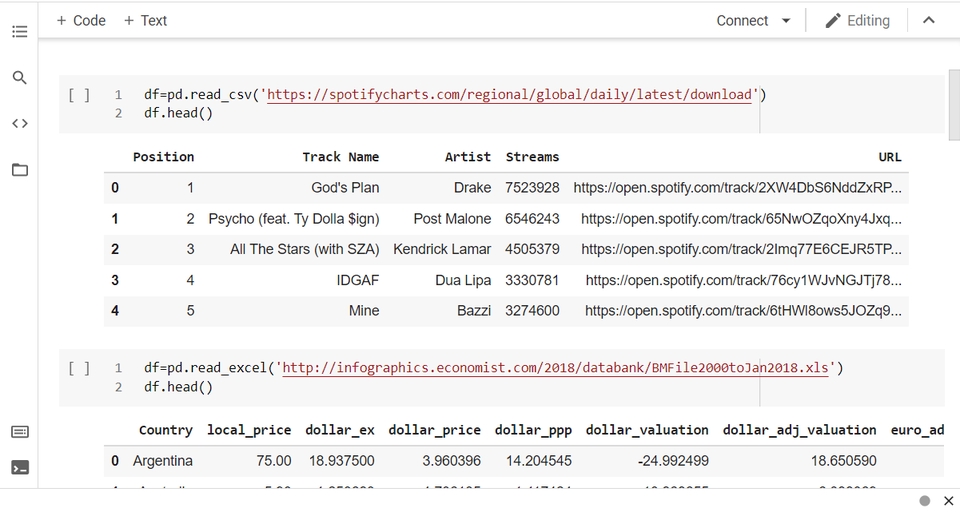This screenshot has height=512, width=960.
Task: Click the dollar_price column header
Action: click(435, 430)
